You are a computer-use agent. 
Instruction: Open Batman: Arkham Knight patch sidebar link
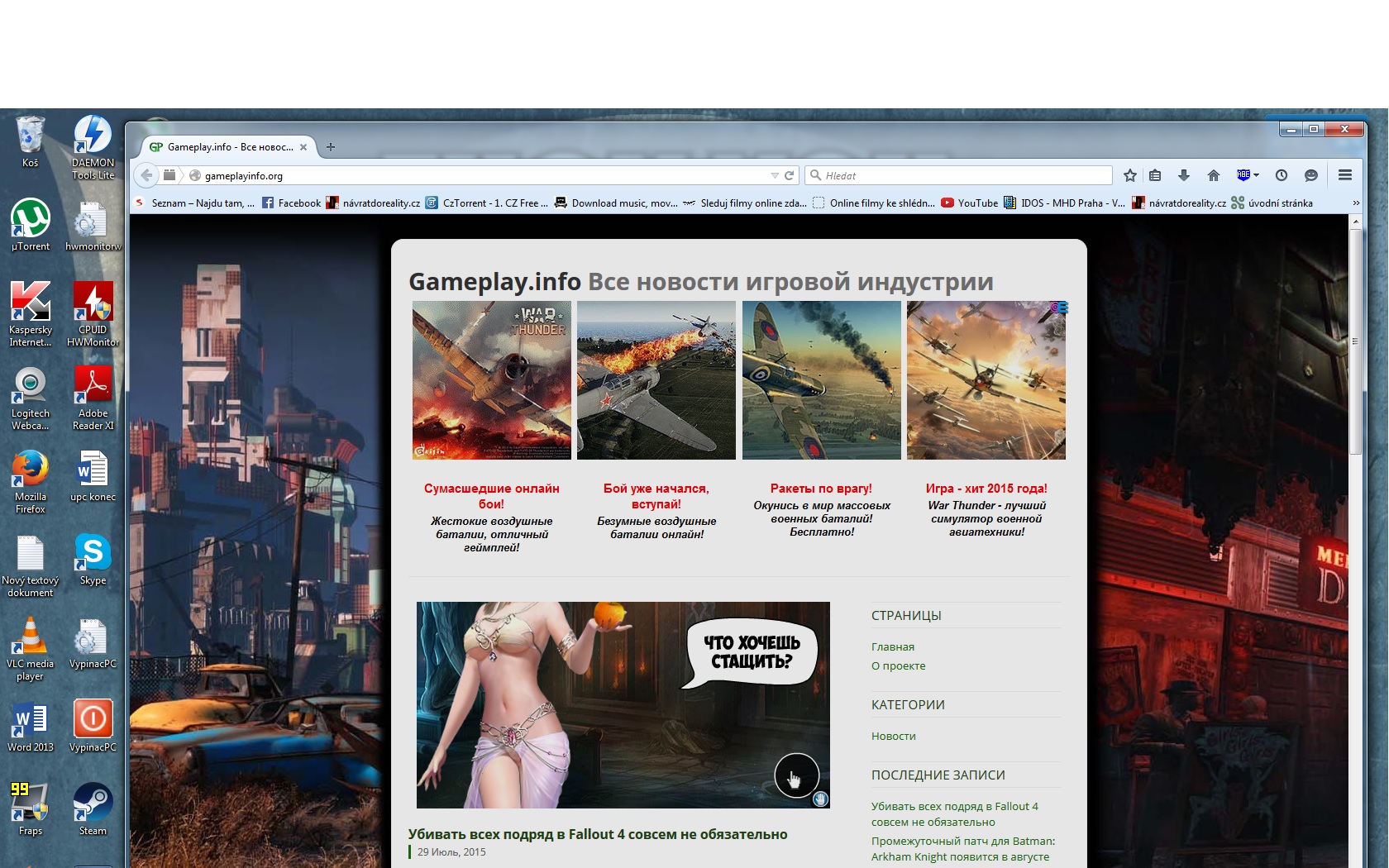(x=963, y=849)
